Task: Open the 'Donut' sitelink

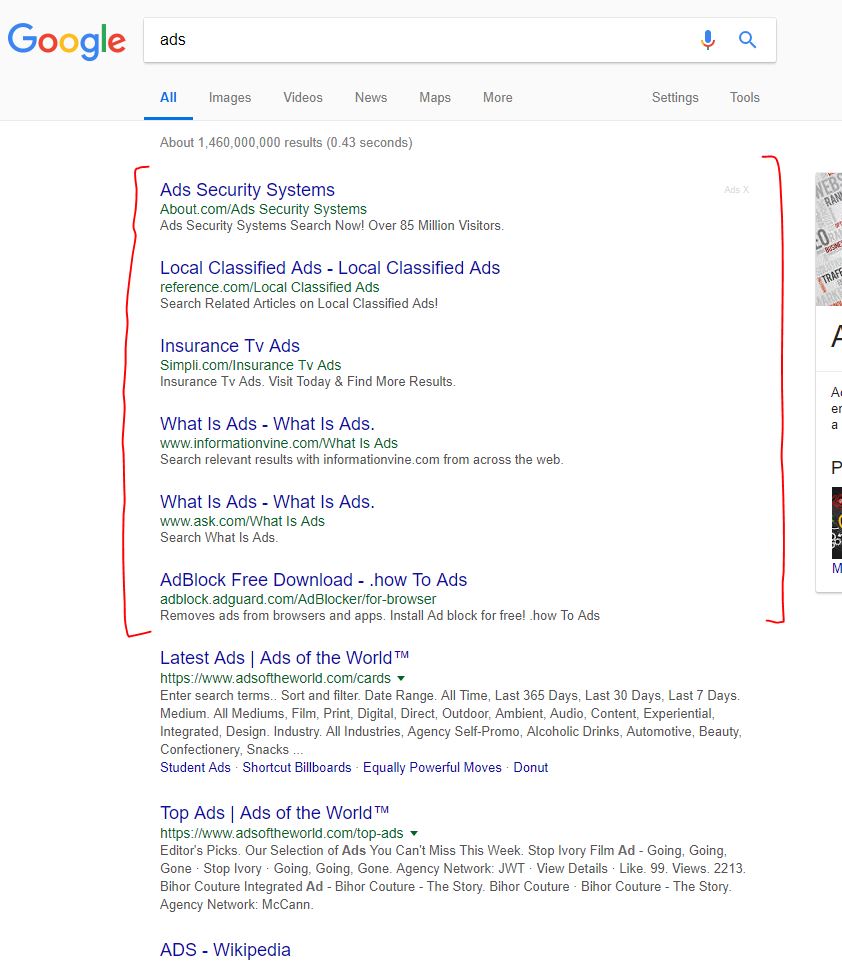Action: 531,767
